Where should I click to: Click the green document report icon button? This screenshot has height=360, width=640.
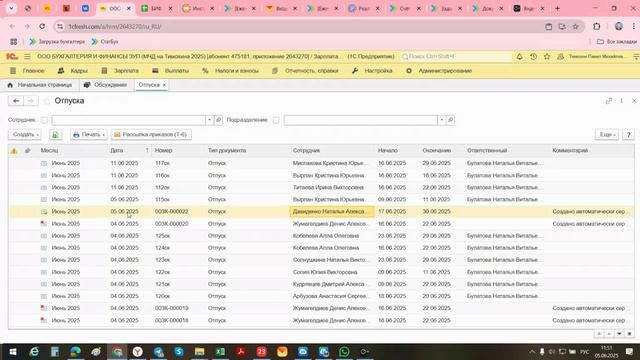pyautogui.click(x=55, y=135)
